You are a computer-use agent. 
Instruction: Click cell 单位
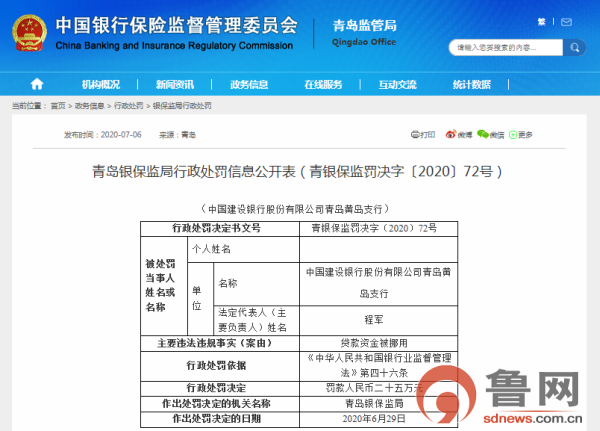tap(201, 299)
